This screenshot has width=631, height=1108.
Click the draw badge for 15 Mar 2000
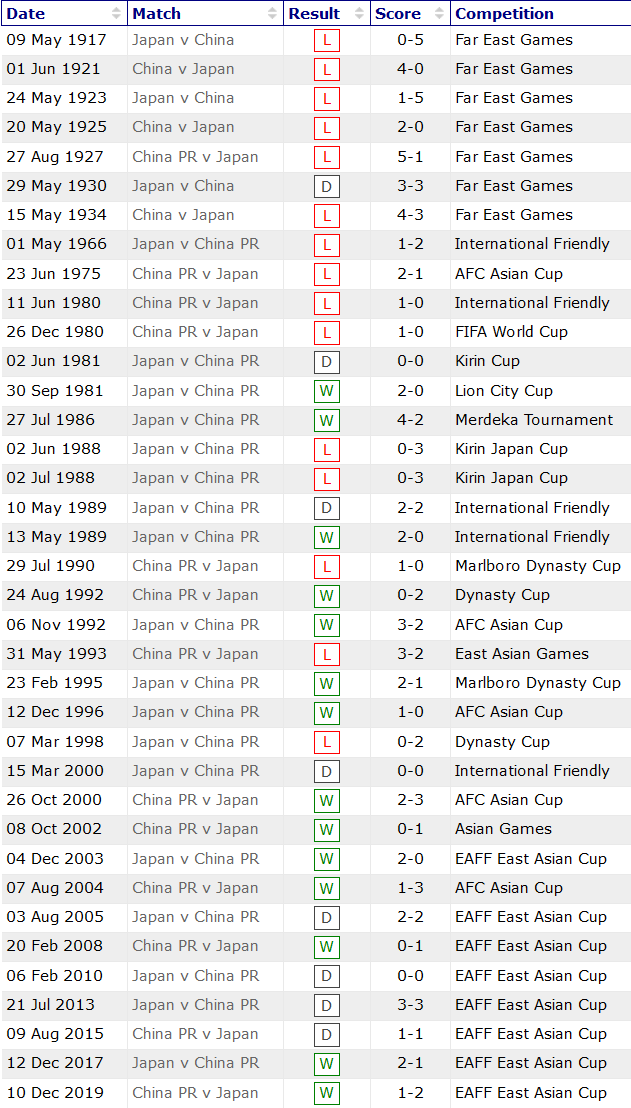pos(326,772)
